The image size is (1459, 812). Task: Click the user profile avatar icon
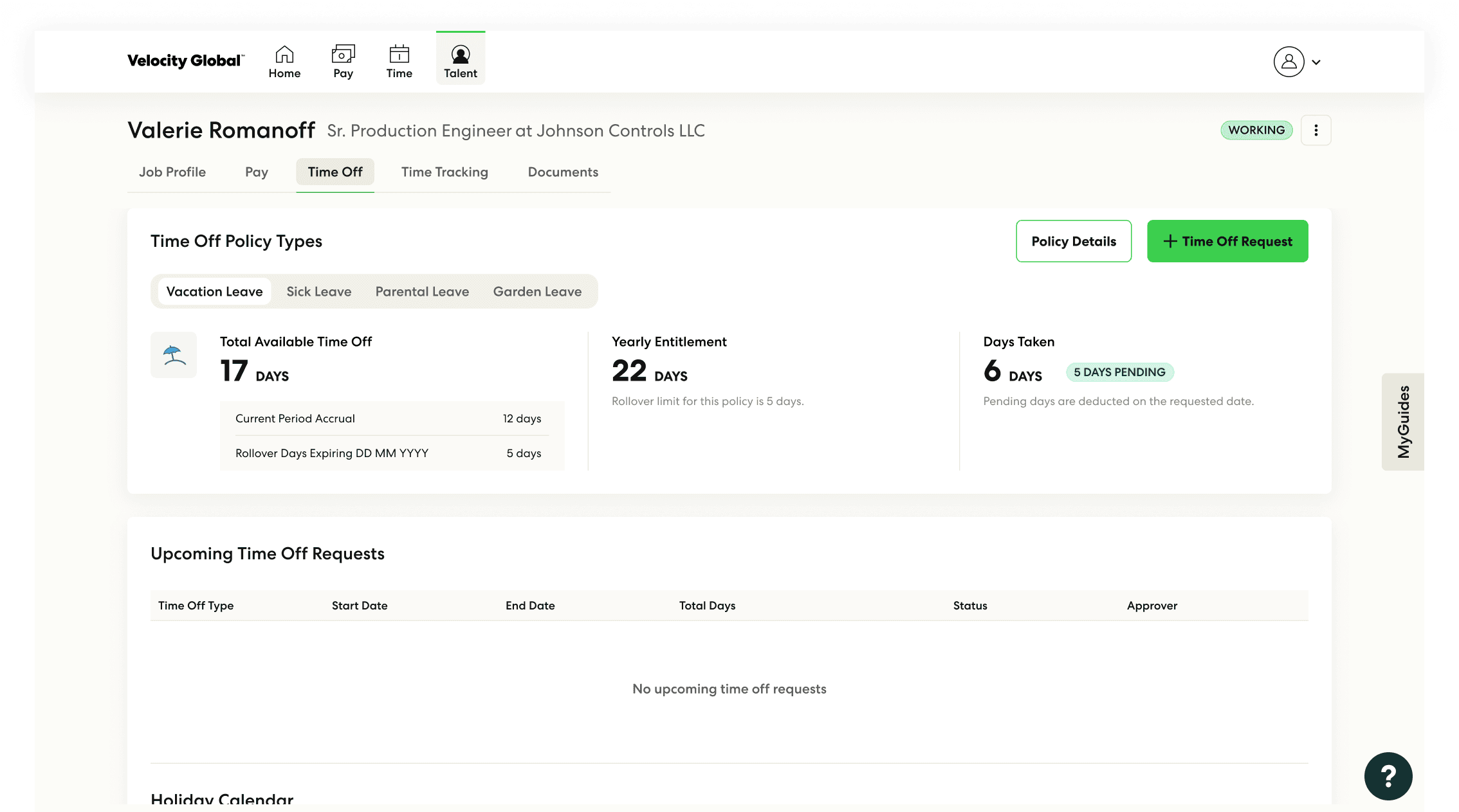pos(1289,62)
